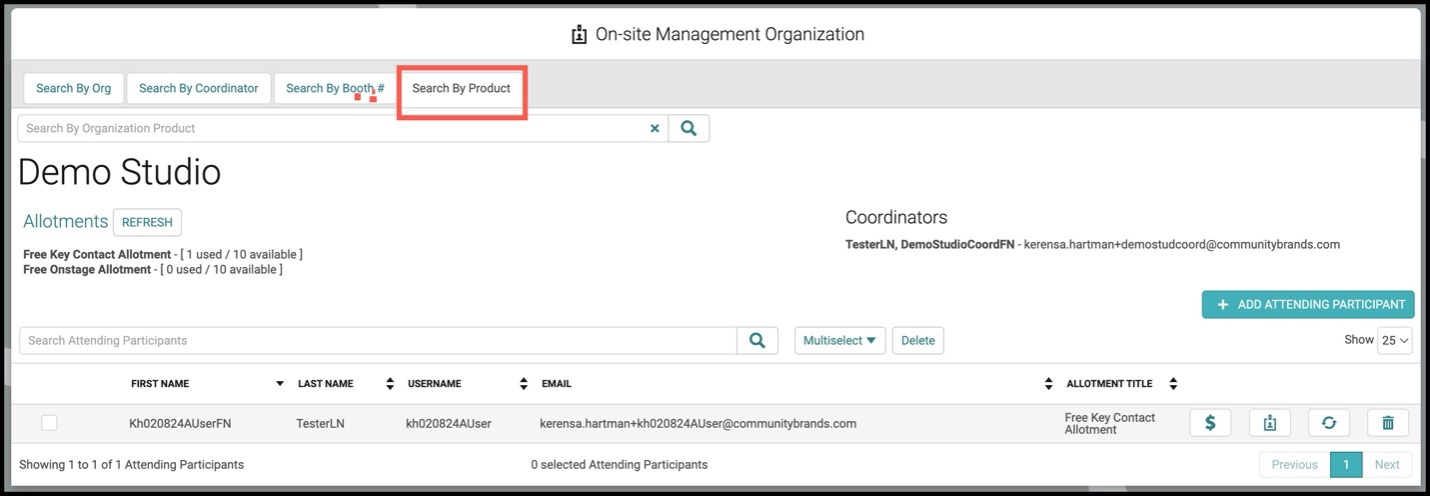Sort the Allotment Title column

[x=1173, y=384]
